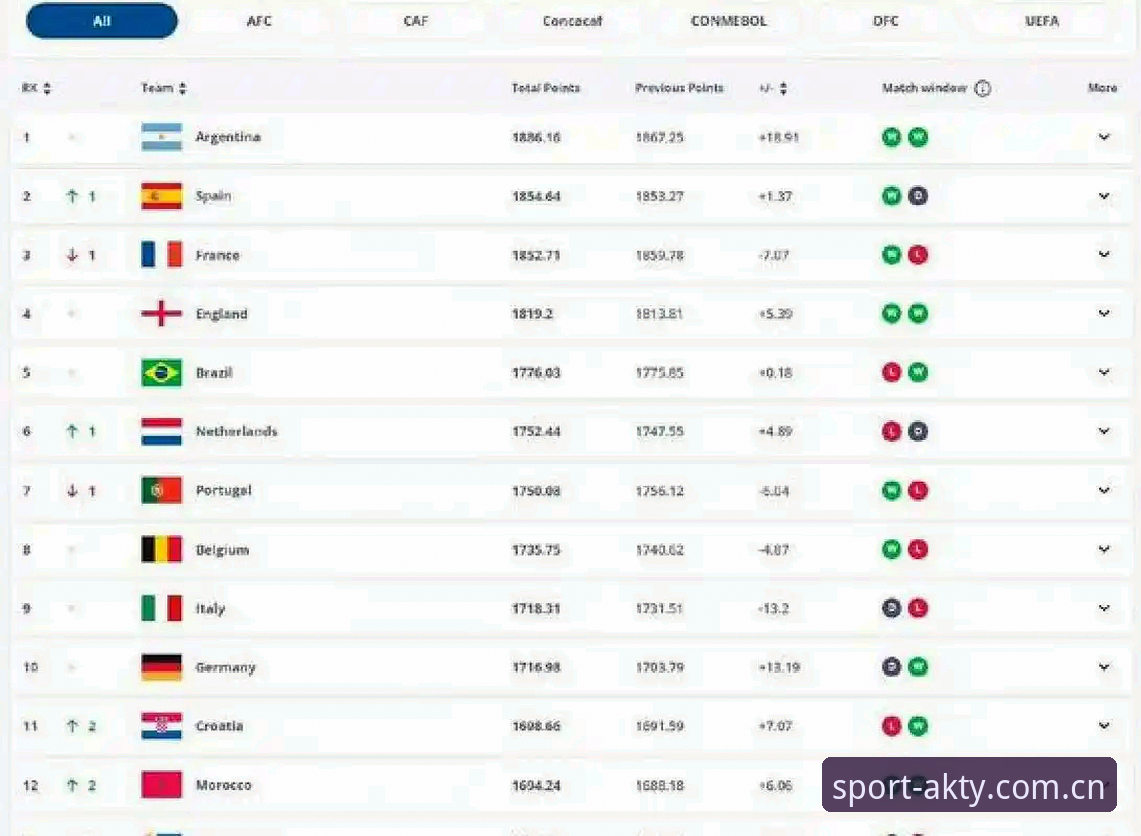Expand the Germany row details chevron
The width and height of the screenshot is (1141, 836).
pyautogui.click(x=1104, y=666)
